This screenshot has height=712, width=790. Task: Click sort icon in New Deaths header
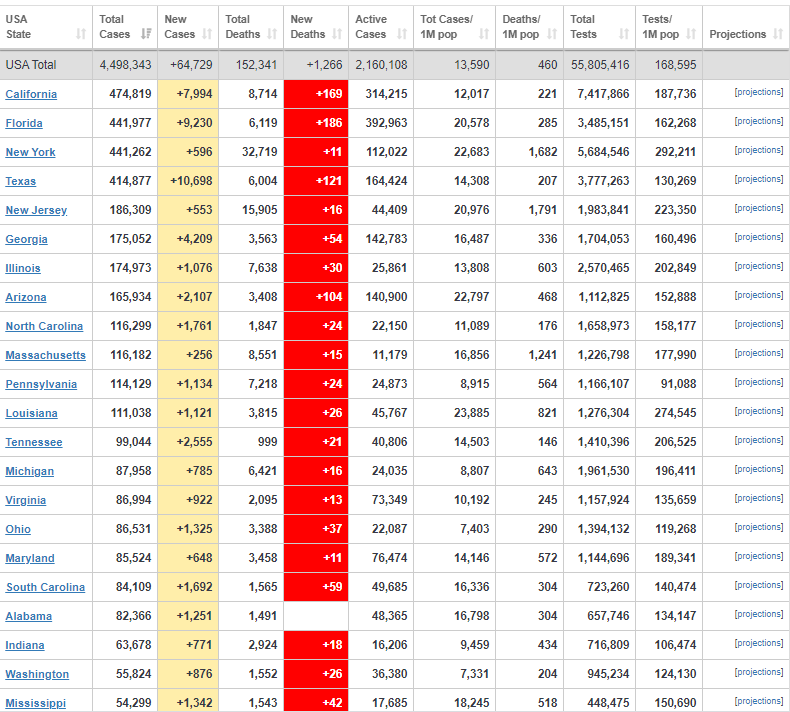pyautogui.click(x=337, y=34)
